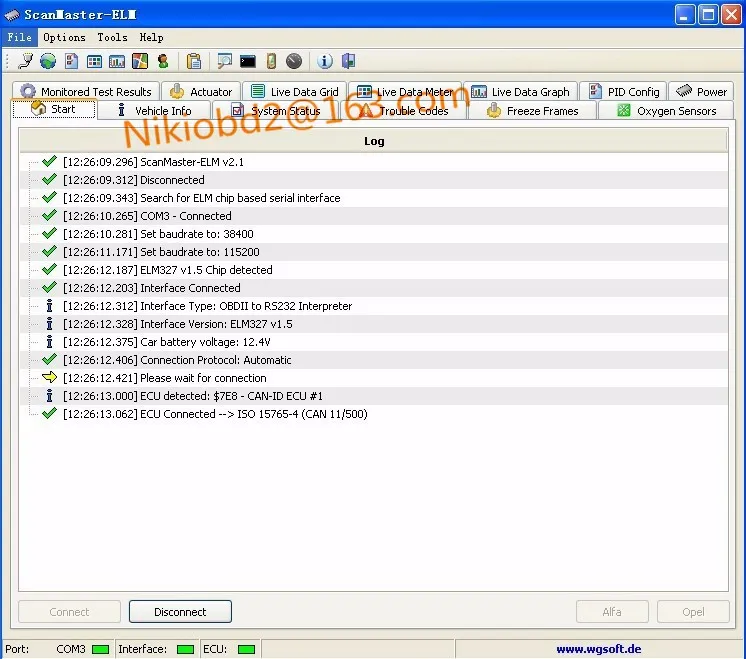746x659 pixels.
Task: Select 'Interface Type: OBDII to RS232 Interpreter' row
Action: (374, 306)
